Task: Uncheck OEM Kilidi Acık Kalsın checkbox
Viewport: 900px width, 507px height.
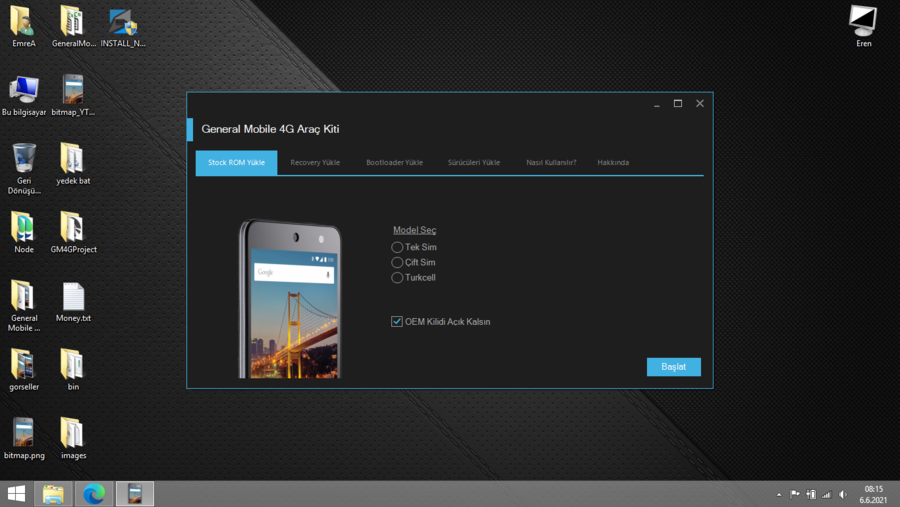Action: tap(397, 322)
